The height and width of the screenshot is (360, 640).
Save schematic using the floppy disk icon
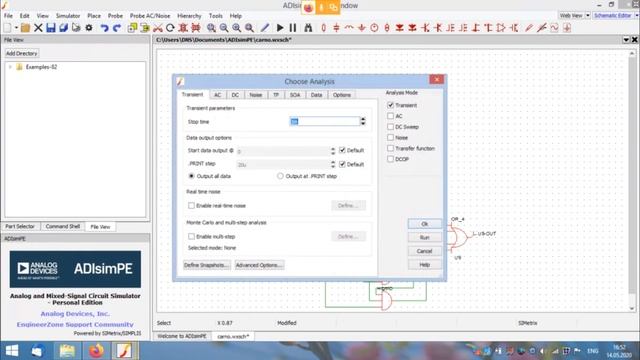pos(51,28)
